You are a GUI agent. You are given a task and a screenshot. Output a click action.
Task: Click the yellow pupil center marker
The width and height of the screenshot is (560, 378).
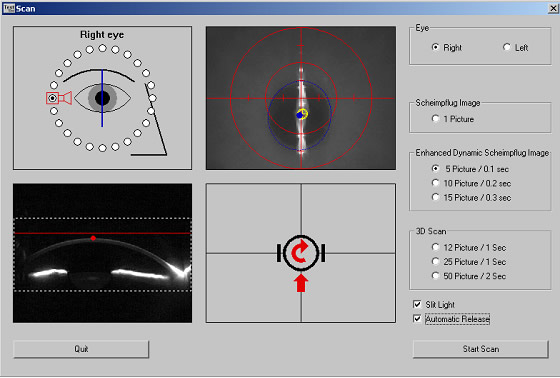(x=303, y=113)
